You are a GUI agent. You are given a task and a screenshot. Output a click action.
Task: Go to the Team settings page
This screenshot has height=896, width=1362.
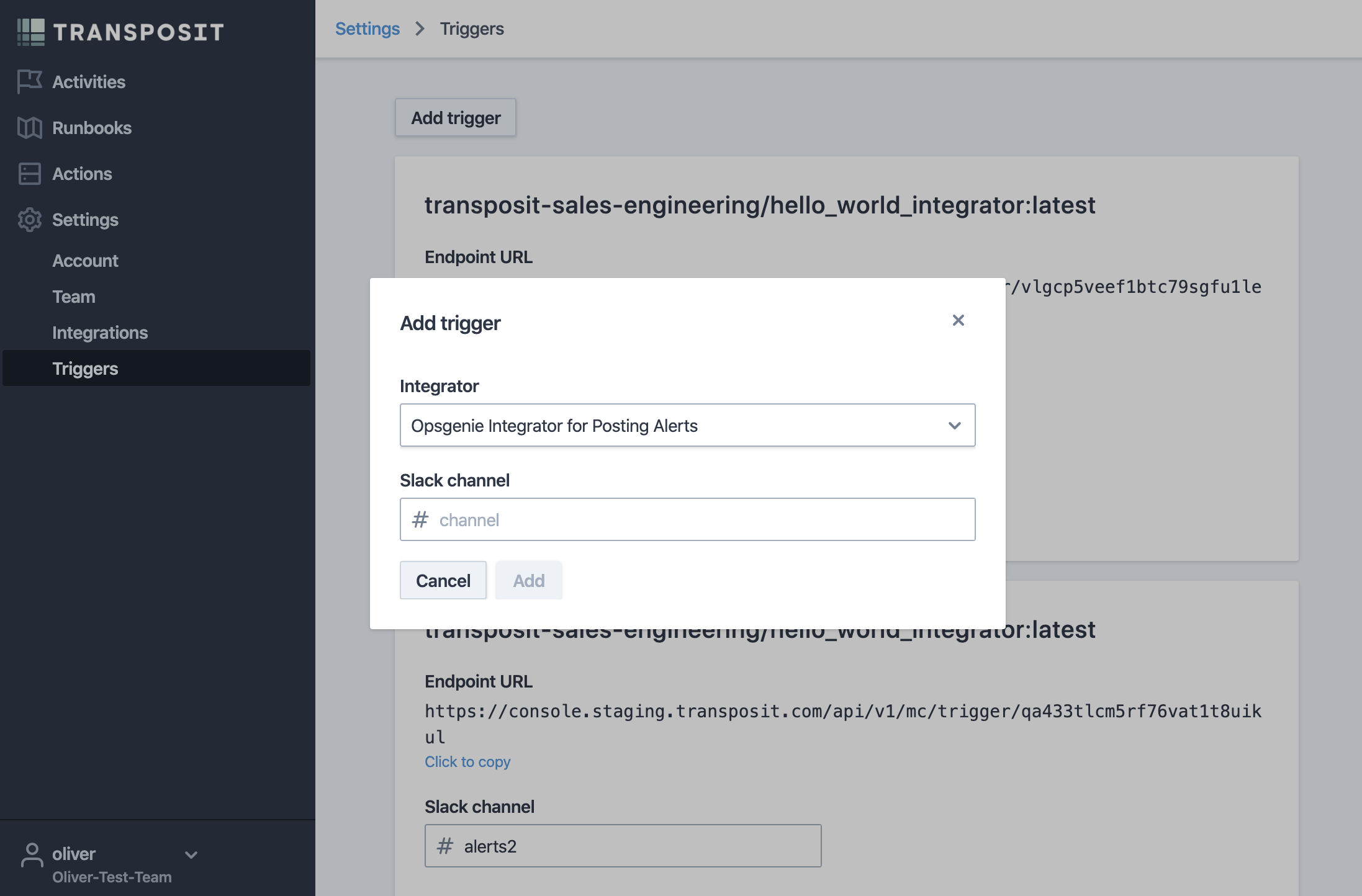(74, 297)
